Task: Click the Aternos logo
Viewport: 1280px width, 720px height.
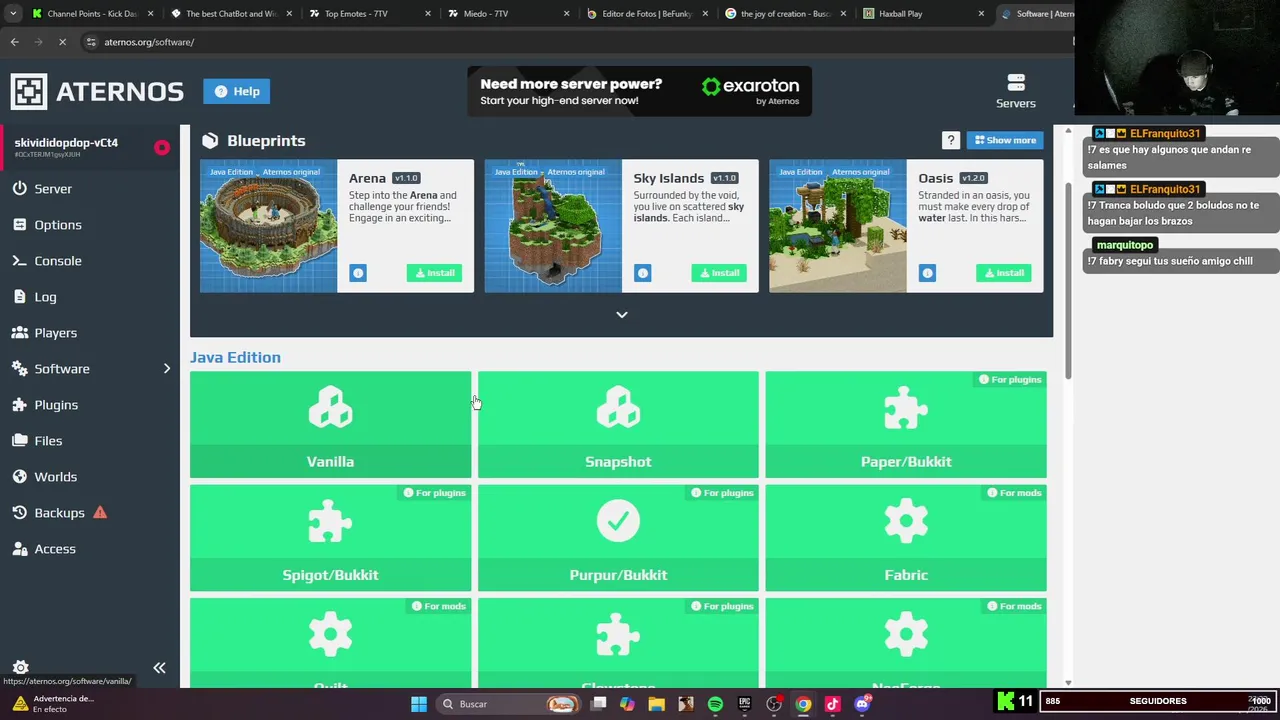Action: (x=97, y=91)
